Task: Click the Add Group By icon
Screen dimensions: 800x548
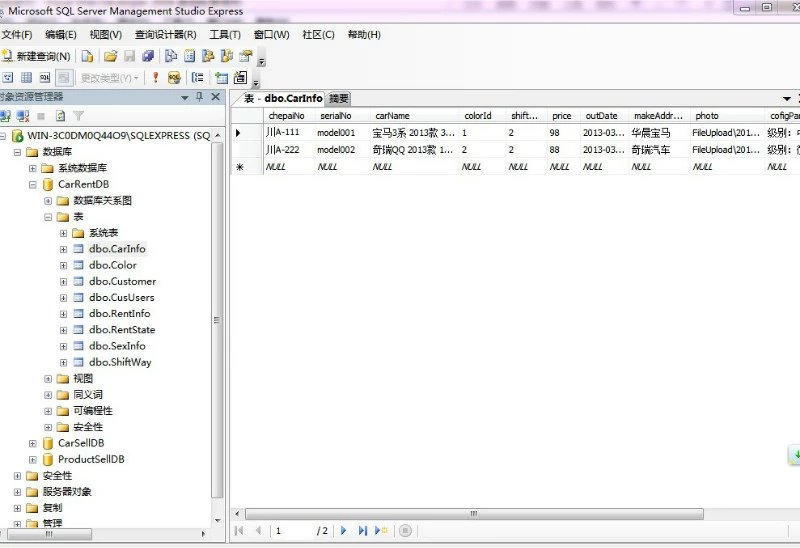Action: click(197, 78)
